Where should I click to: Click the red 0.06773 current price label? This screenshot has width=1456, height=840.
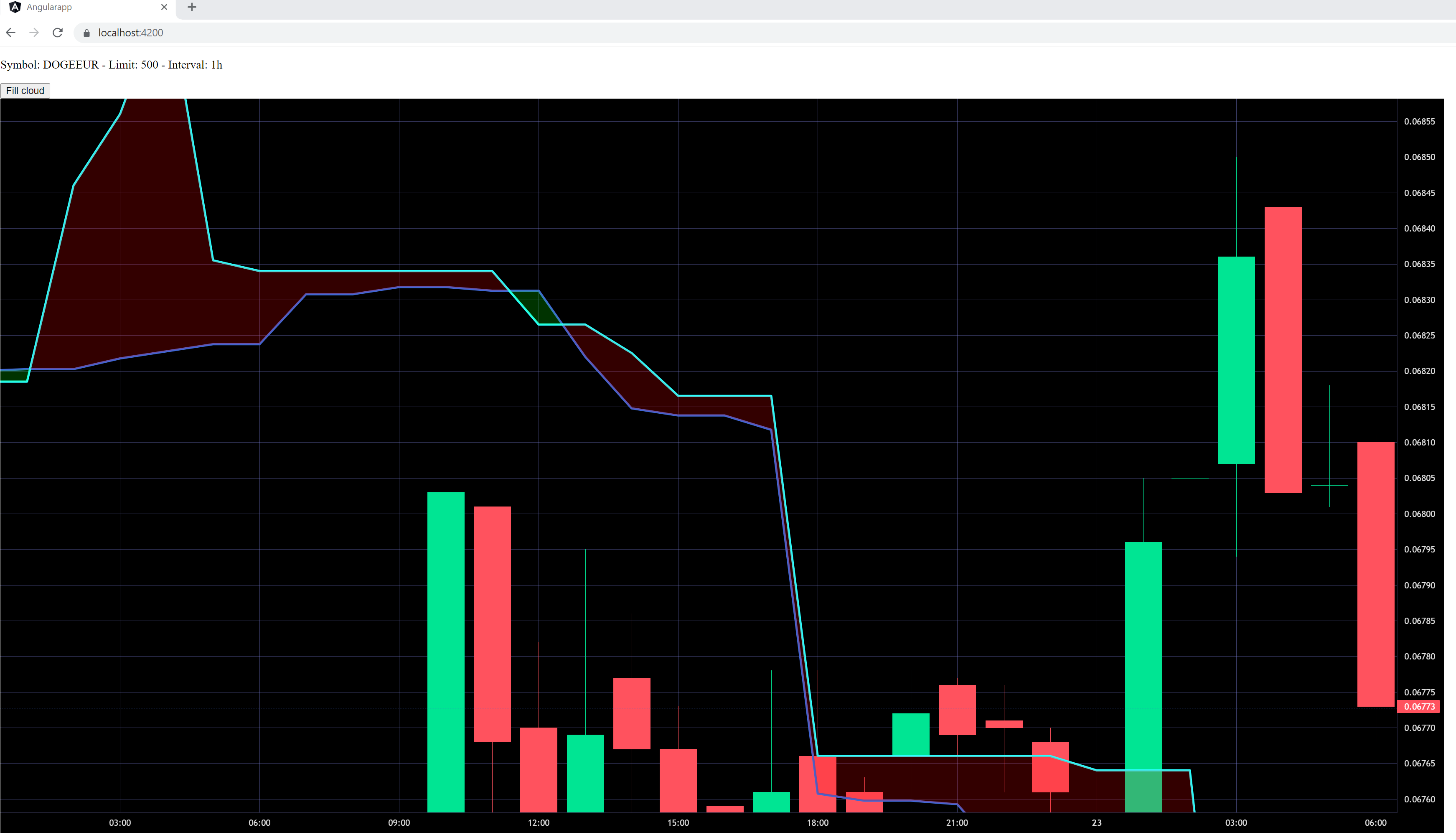(x=1418, y=707)
